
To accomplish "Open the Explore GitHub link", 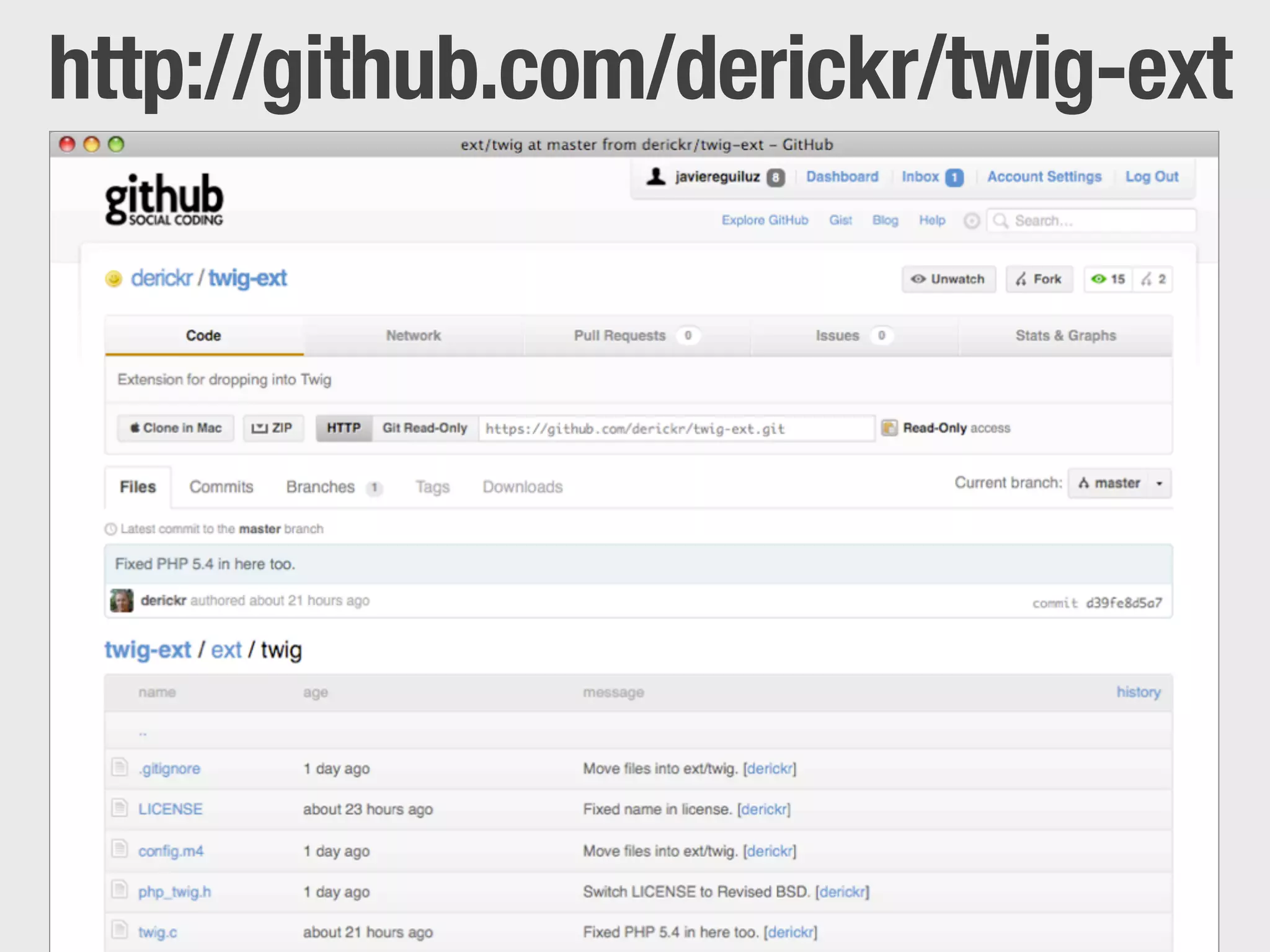I will (x=765, y=220).
